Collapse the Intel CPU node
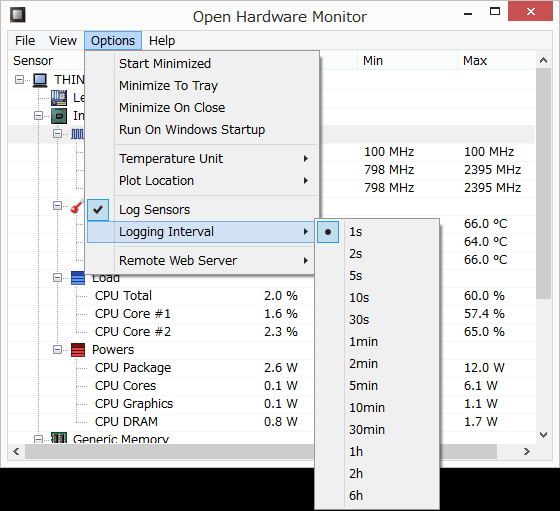This screenshot has height=511, width=560. pos(39,115)
